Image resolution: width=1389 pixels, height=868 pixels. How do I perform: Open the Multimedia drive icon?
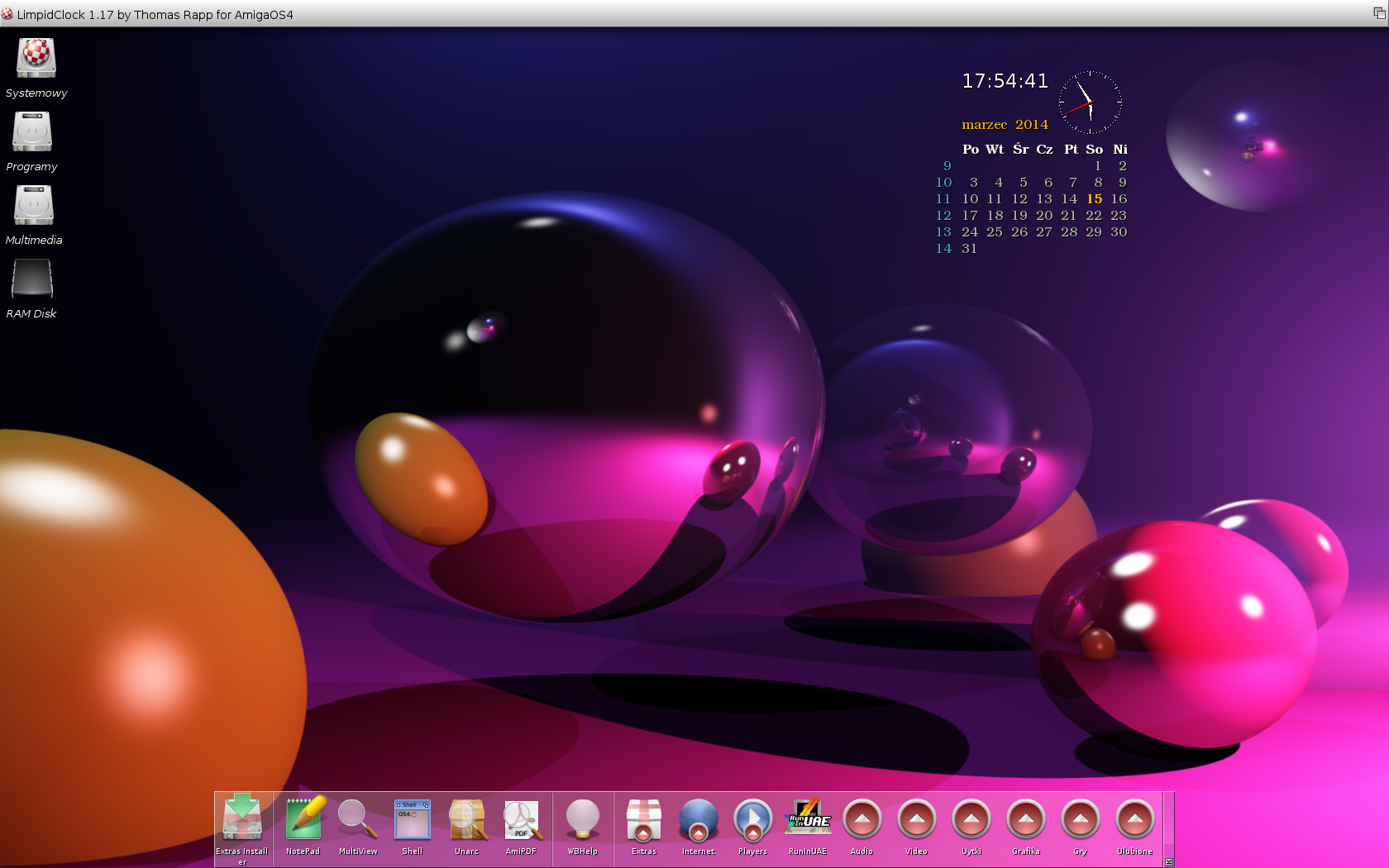(34, 205)
